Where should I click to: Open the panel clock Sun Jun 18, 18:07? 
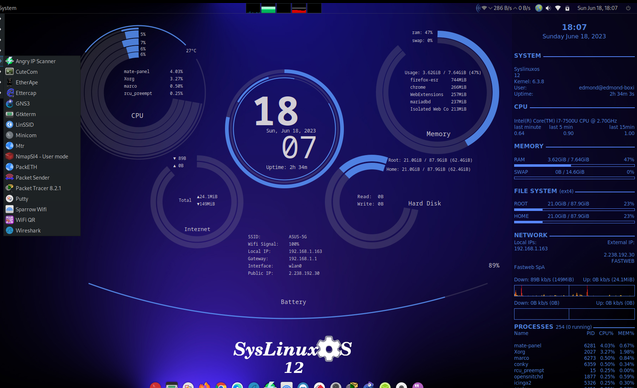pyautogui.click(x=597, y=8)
